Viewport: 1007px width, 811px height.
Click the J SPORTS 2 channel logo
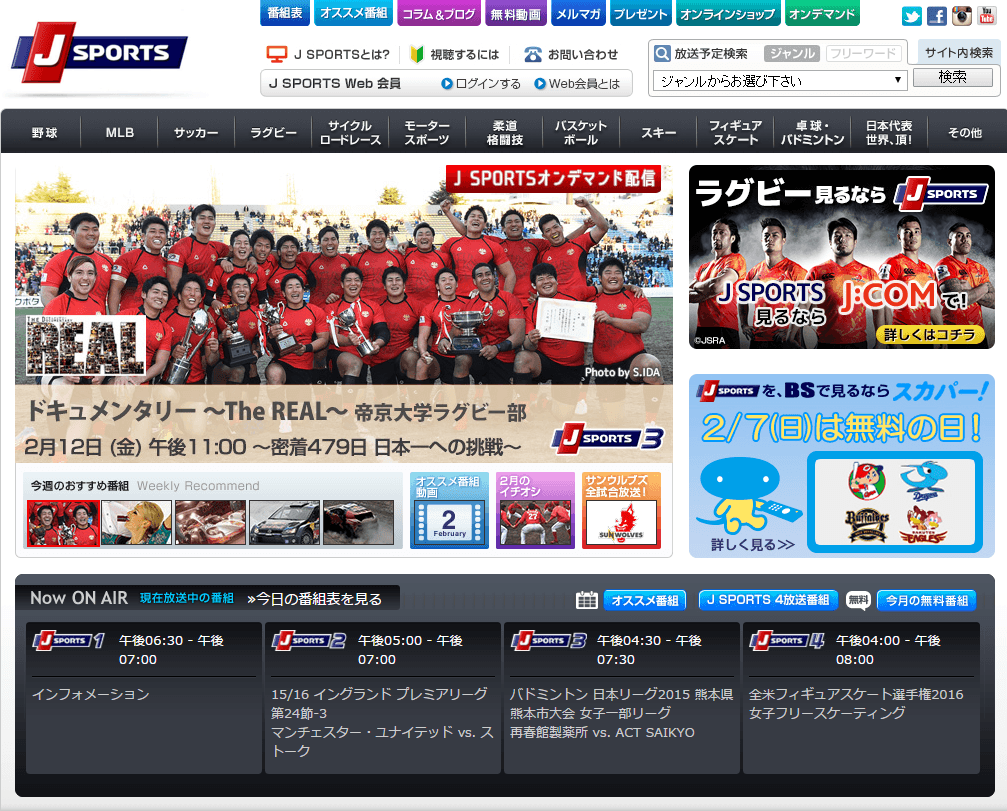(309, 640)
